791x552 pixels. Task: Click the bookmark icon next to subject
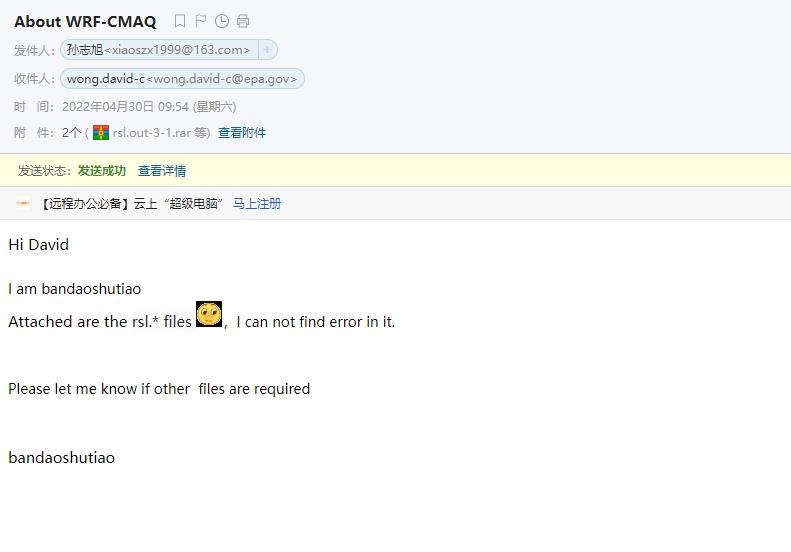180,21
